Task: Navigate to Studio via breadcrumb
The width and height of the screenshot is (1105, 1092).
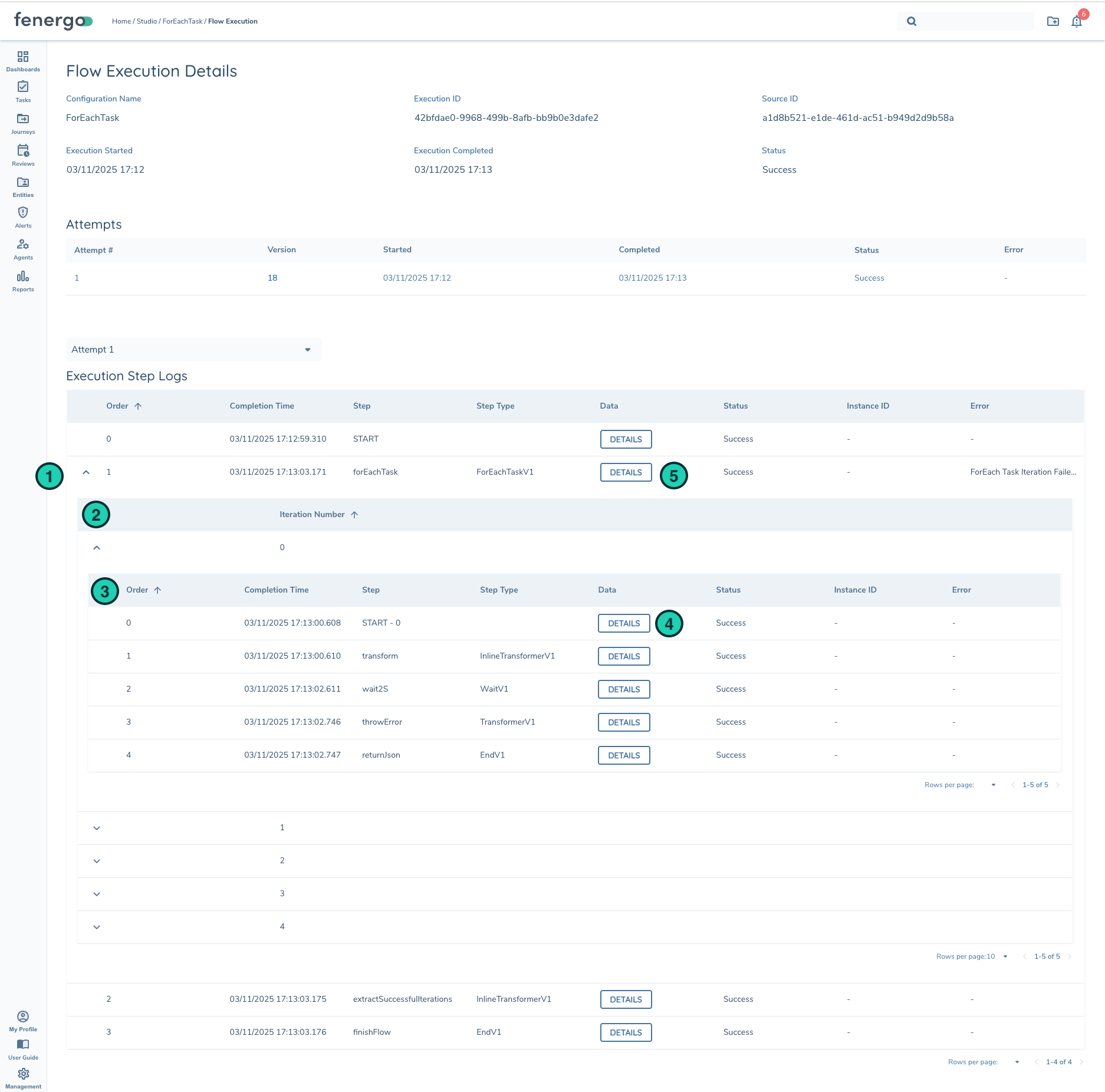Action: point(146,21)
